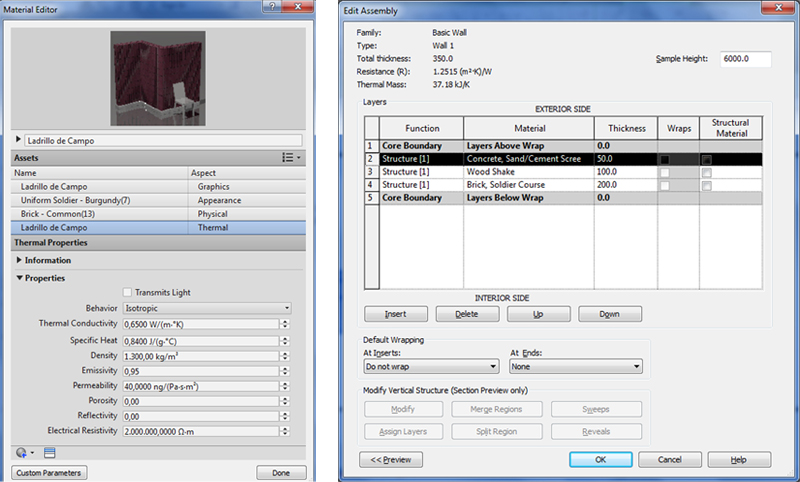
Task: Click the Density value field
Action: [x=201, y=356]
